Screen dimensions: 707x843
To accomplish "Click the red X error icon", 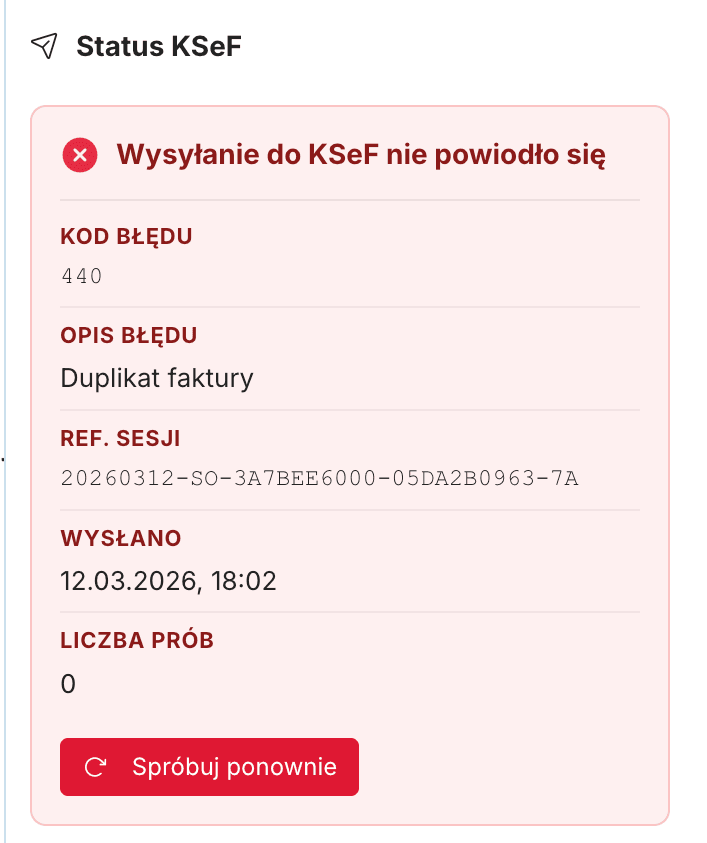I will coord(80,155).
